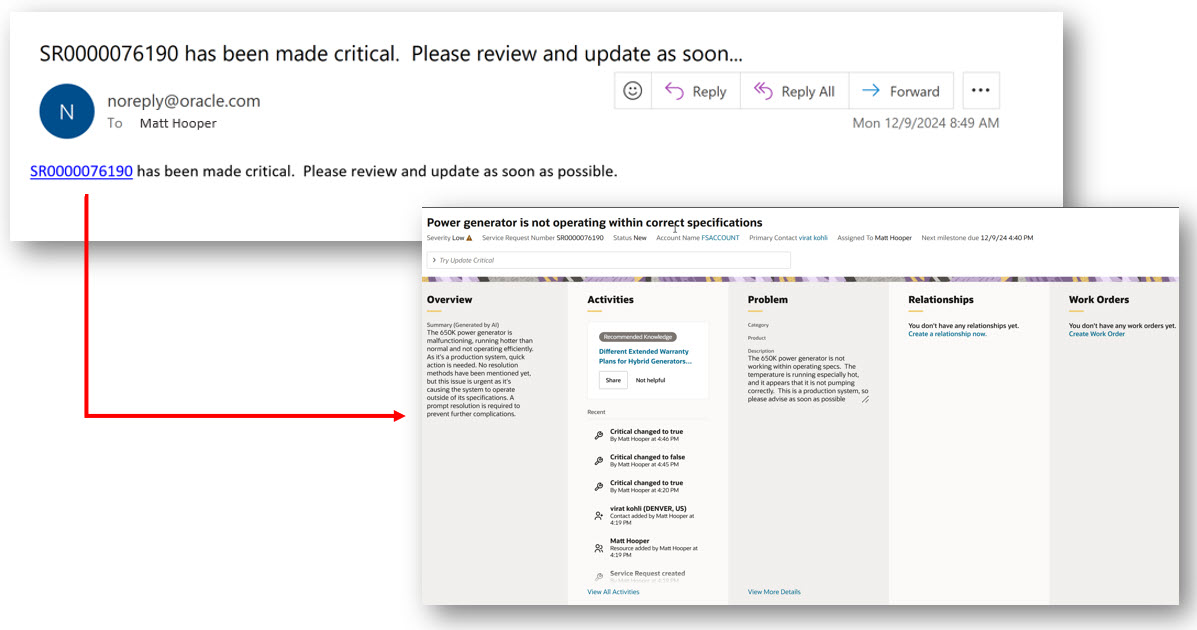This screenshot has width=1197, height=630.
Task: Click the Matt Hooper recipient name in the email
Action: (178, 124)
